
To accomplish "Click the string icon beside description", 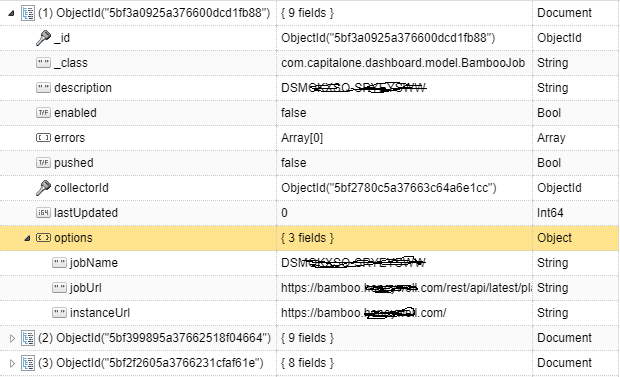I will (x=43, y=87).
